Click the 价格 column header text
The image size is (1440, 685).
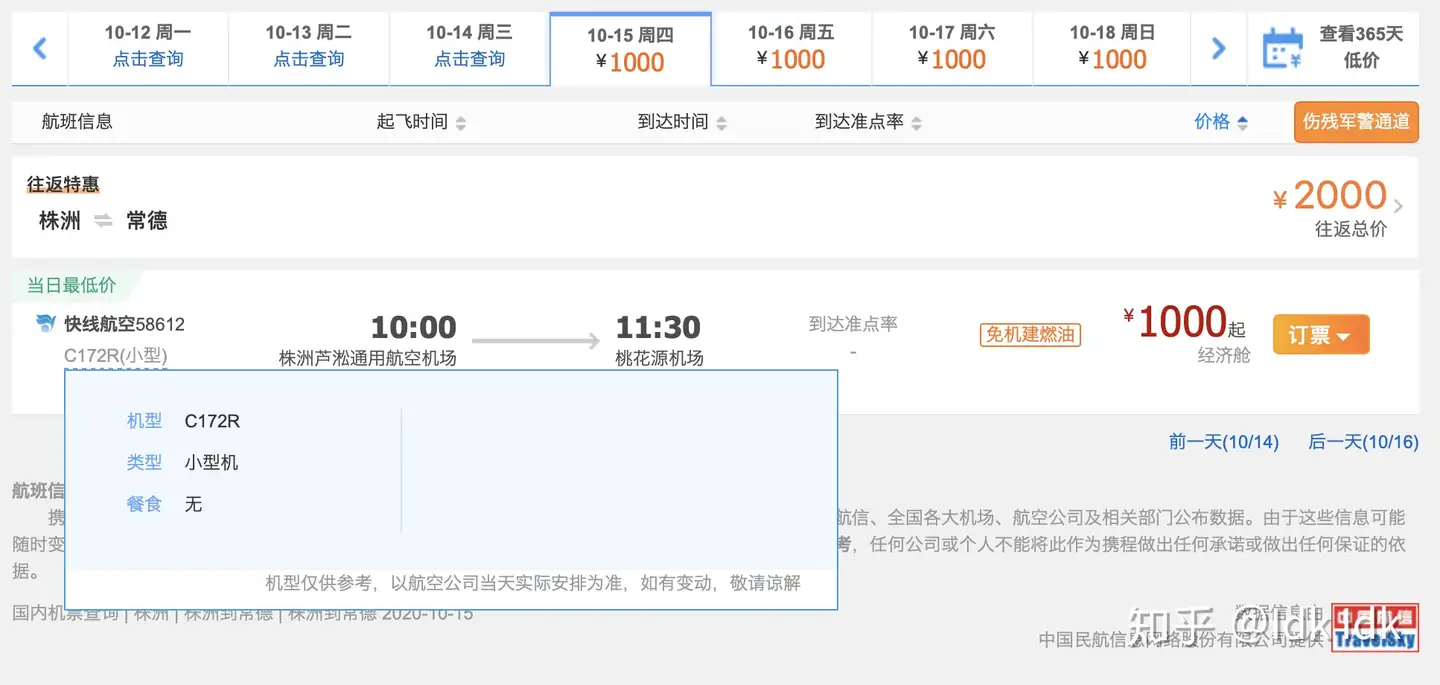1212,122
